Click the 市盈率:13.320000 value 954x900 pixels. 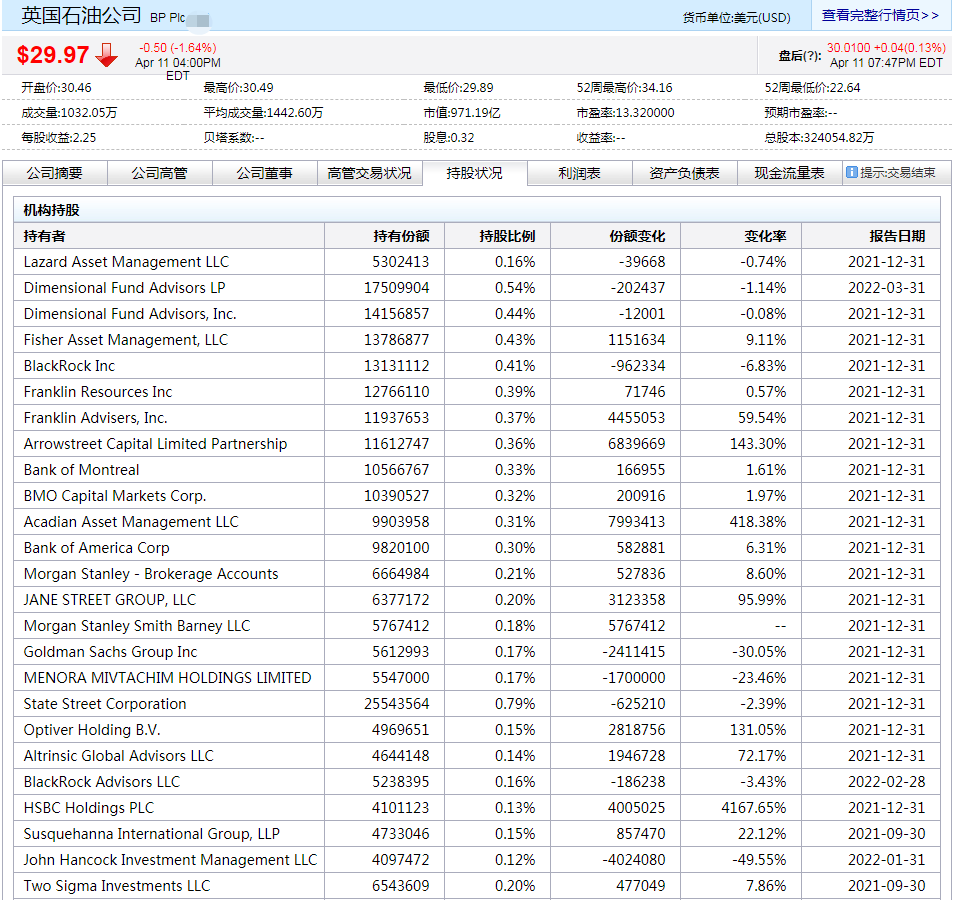[x=625, y=113]
